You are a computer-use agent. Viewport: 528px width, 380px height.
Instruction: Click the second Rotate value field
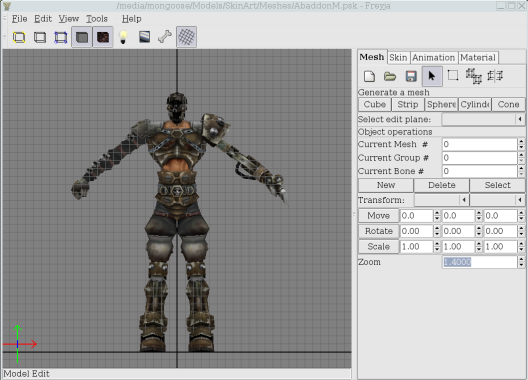[458, 231]
